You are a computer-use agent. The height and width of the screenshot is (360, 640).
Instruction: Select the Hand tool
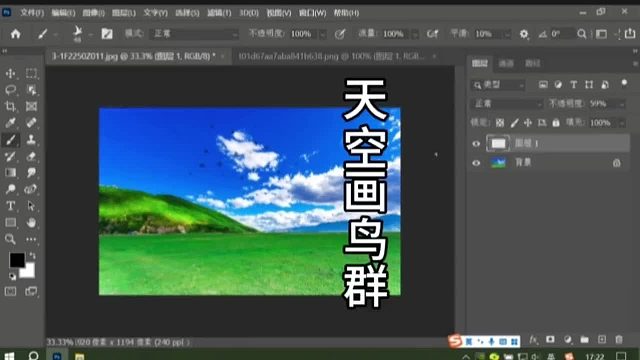pyautogui.click(x=31, y=222)
